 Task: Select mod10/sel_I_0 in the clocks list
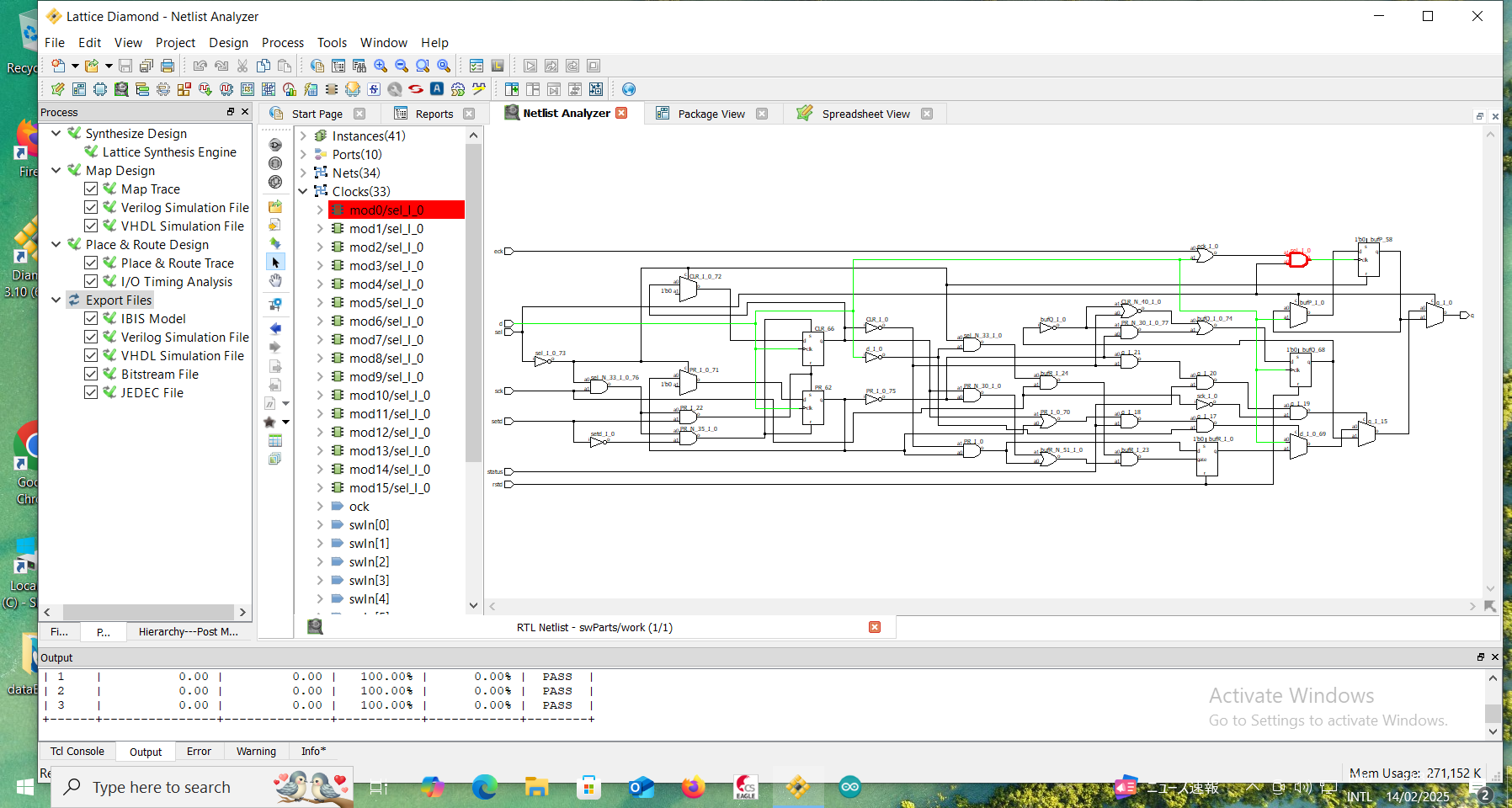tap(390, 395)
